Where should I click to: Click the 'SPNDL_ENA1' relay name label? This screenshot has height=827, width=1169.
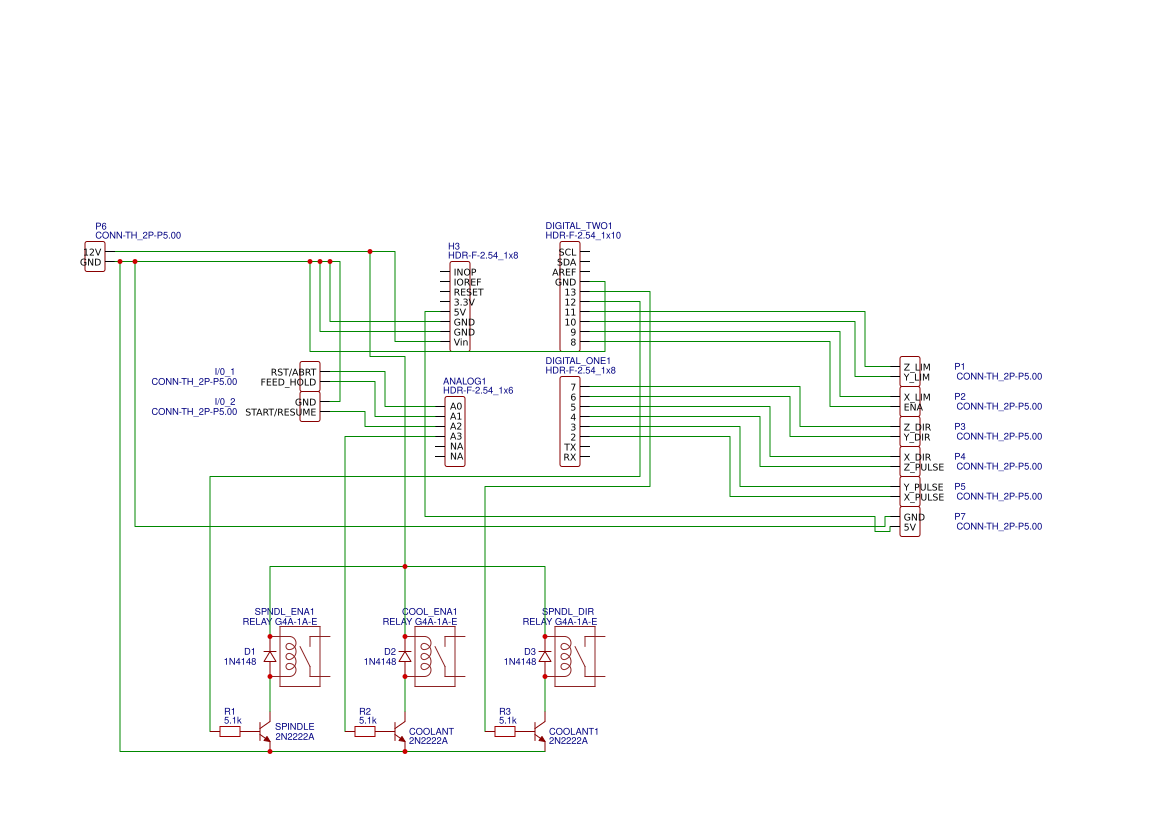click(284, 611)
